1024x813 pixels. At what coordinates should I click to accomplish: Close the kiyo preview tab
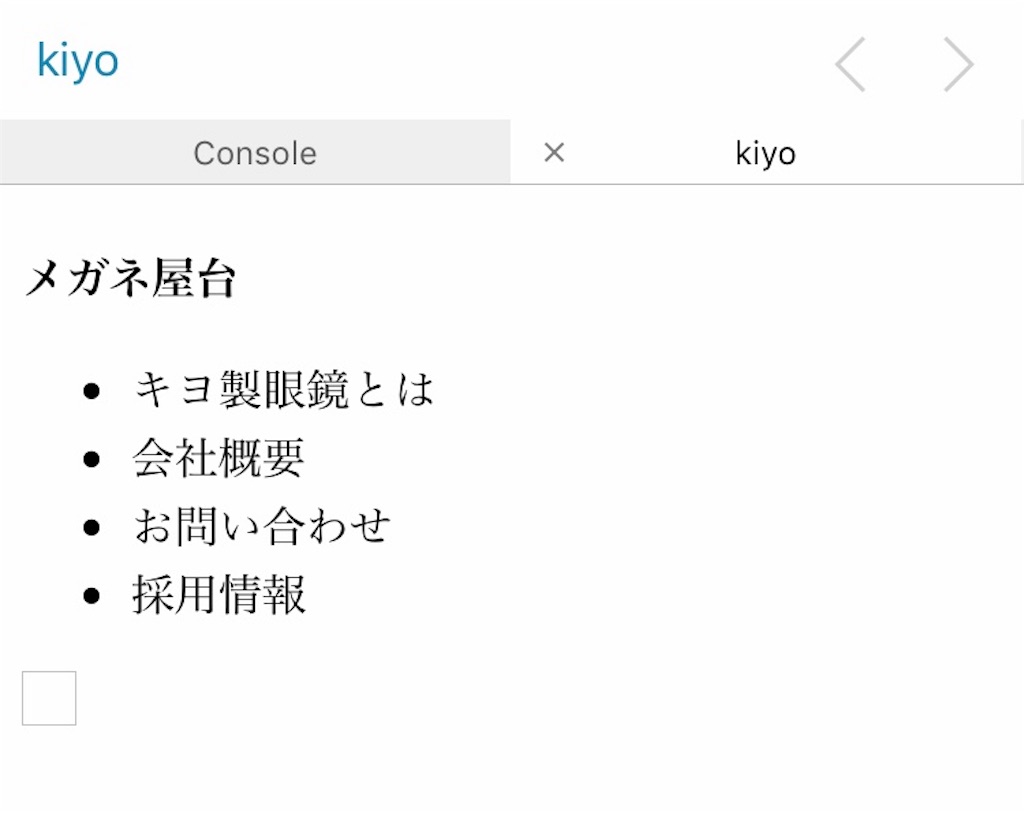pyautogui.click(x=553, y=152)
